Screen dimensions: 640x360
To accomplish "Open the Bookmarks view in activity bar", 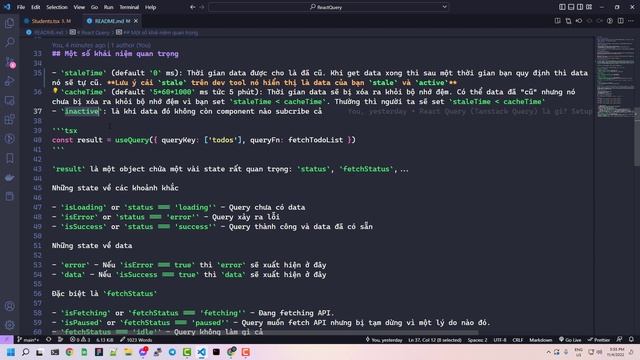I will pos(10,158).
